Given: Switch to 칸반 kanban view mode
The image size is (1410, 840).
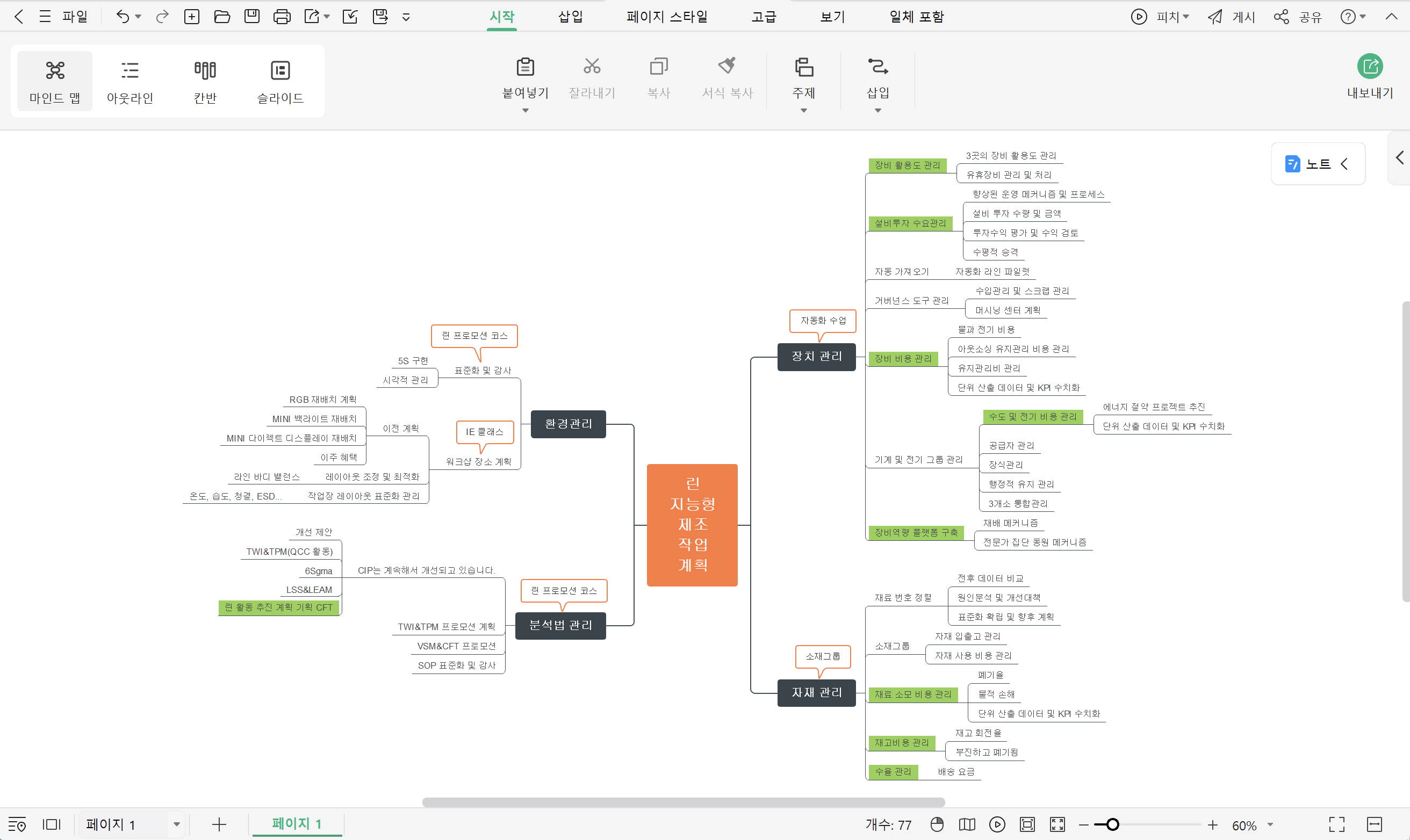Looking at the screenshot, I should click(205, 82).
